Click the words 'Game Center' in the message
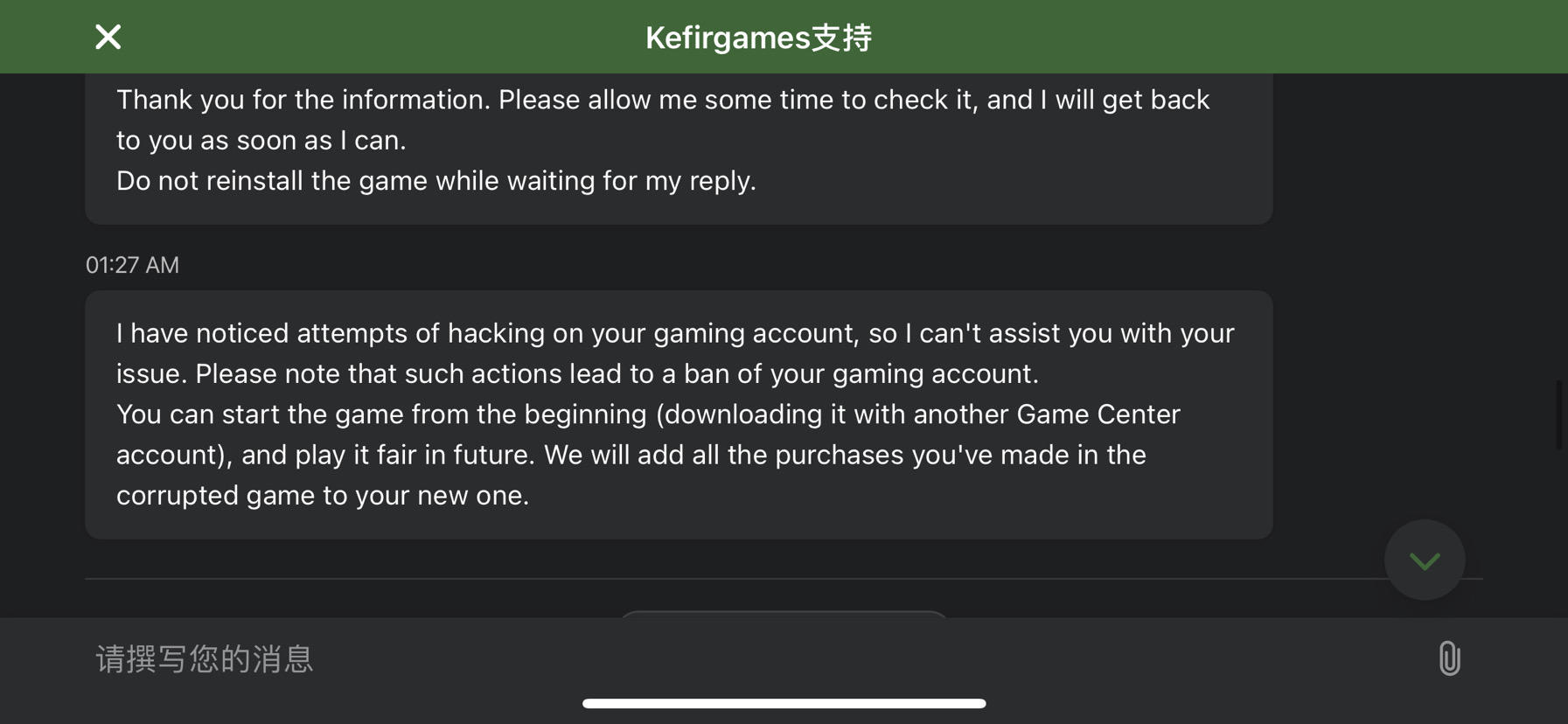The height and width of the screenshot is (724, 1568). pyautogui.click(x=1098, y=414)
